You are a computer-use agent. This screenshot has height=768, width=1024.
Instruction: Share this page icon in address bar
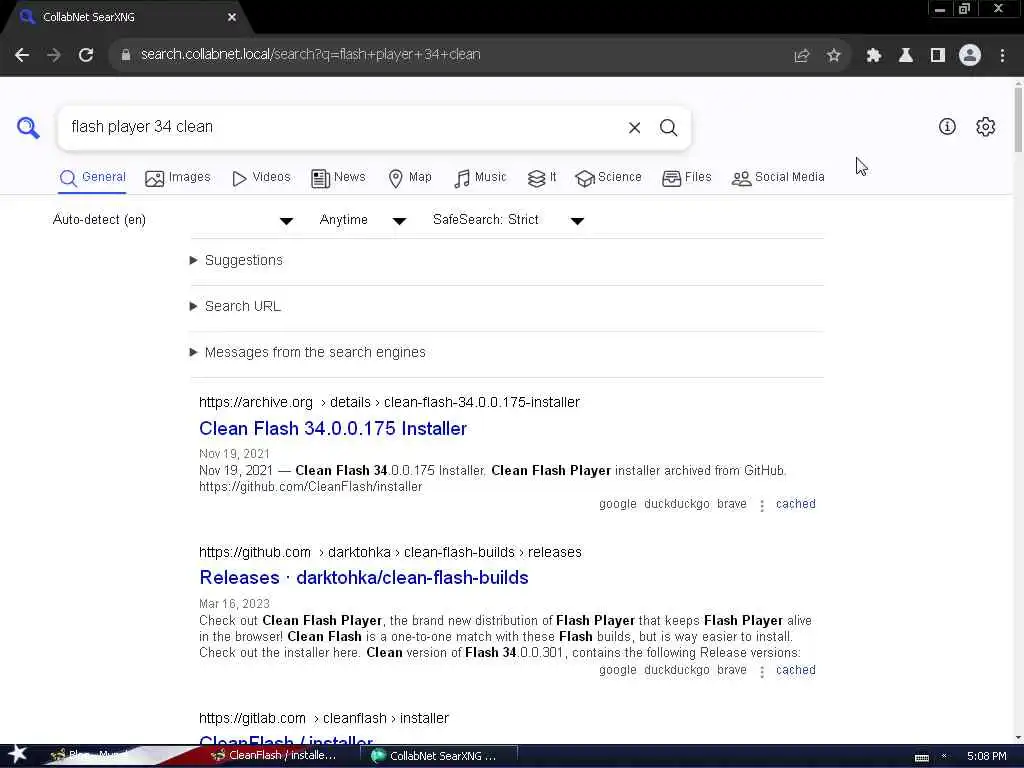click(x=801, y=56)
